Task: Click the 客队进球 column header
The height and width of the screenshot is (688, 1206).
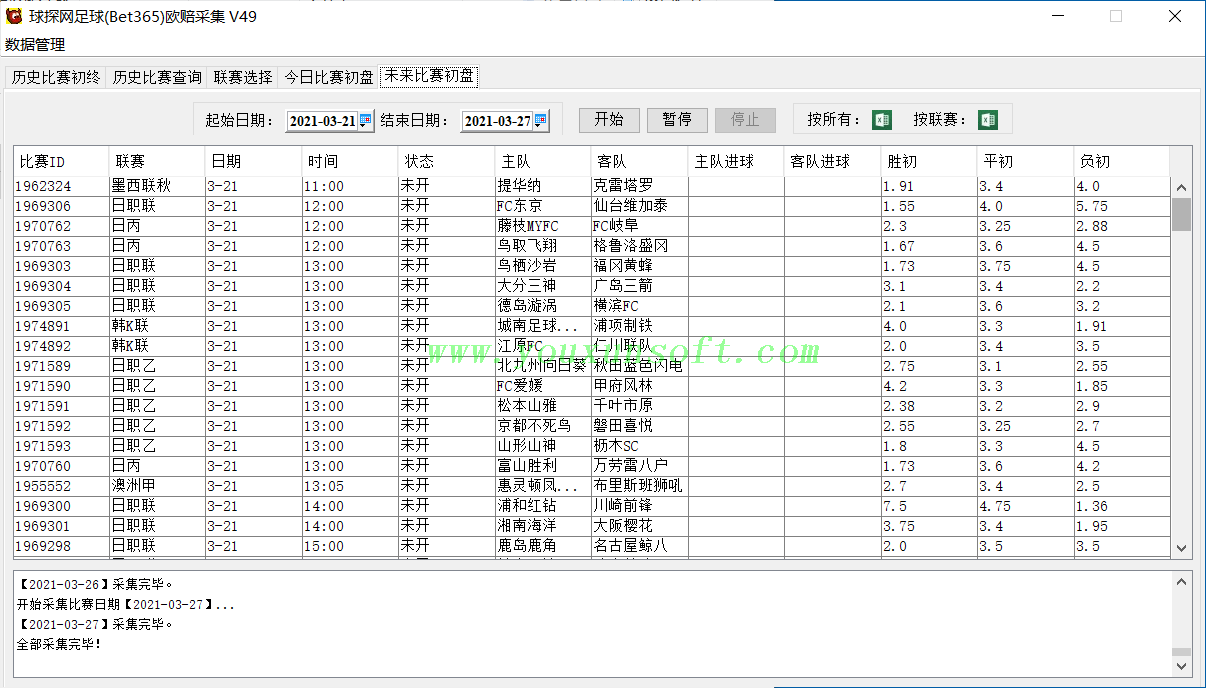Action: 833,161
